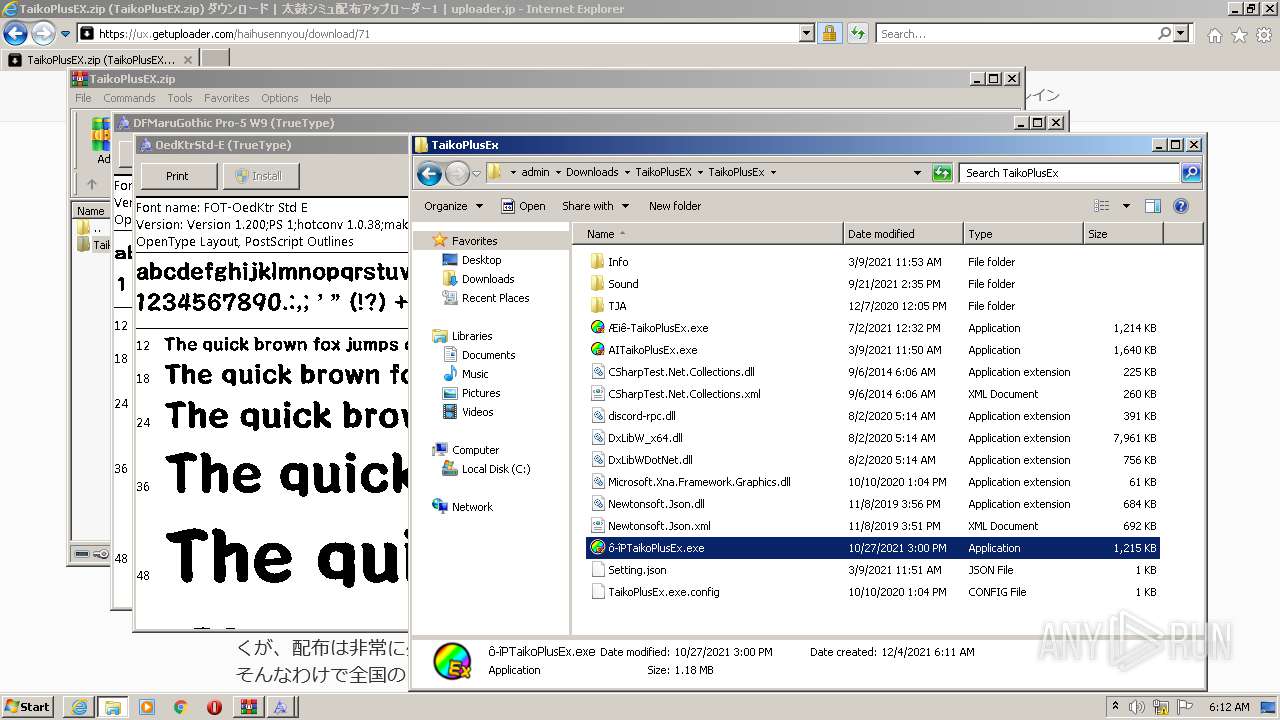
Task: Open WinRAR Favorites menu
Action: point(227,98)
